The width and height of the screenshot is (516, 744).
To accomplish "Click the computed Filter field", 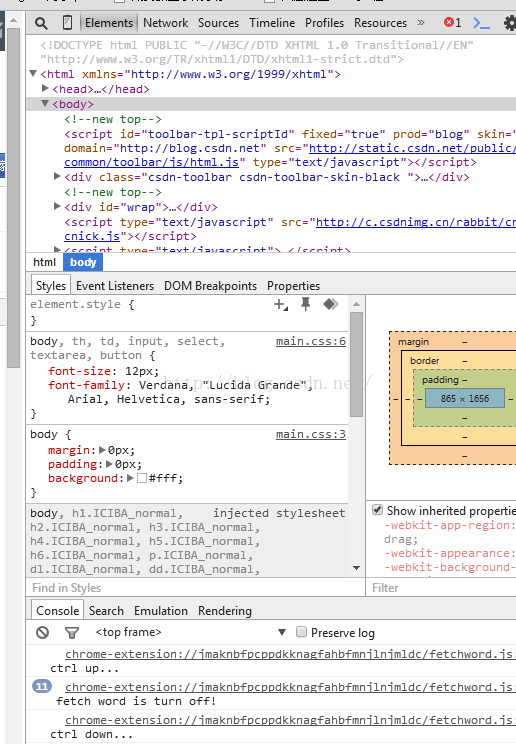I will pyautogui.click(x=441, y=588).
